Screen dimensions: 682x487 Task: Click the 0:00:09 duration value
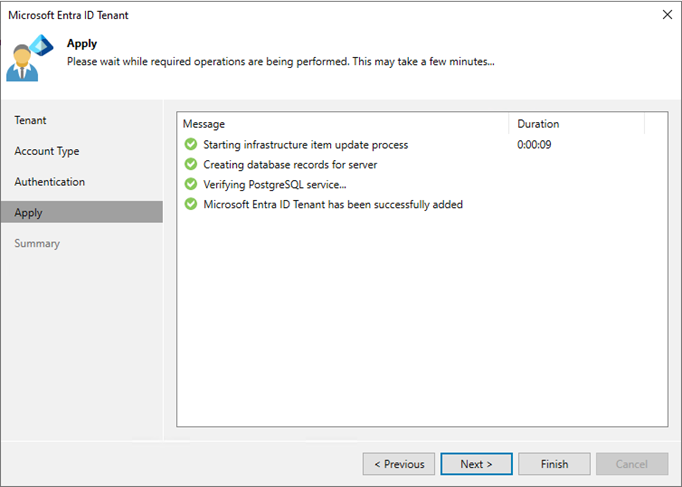point(534,144)
